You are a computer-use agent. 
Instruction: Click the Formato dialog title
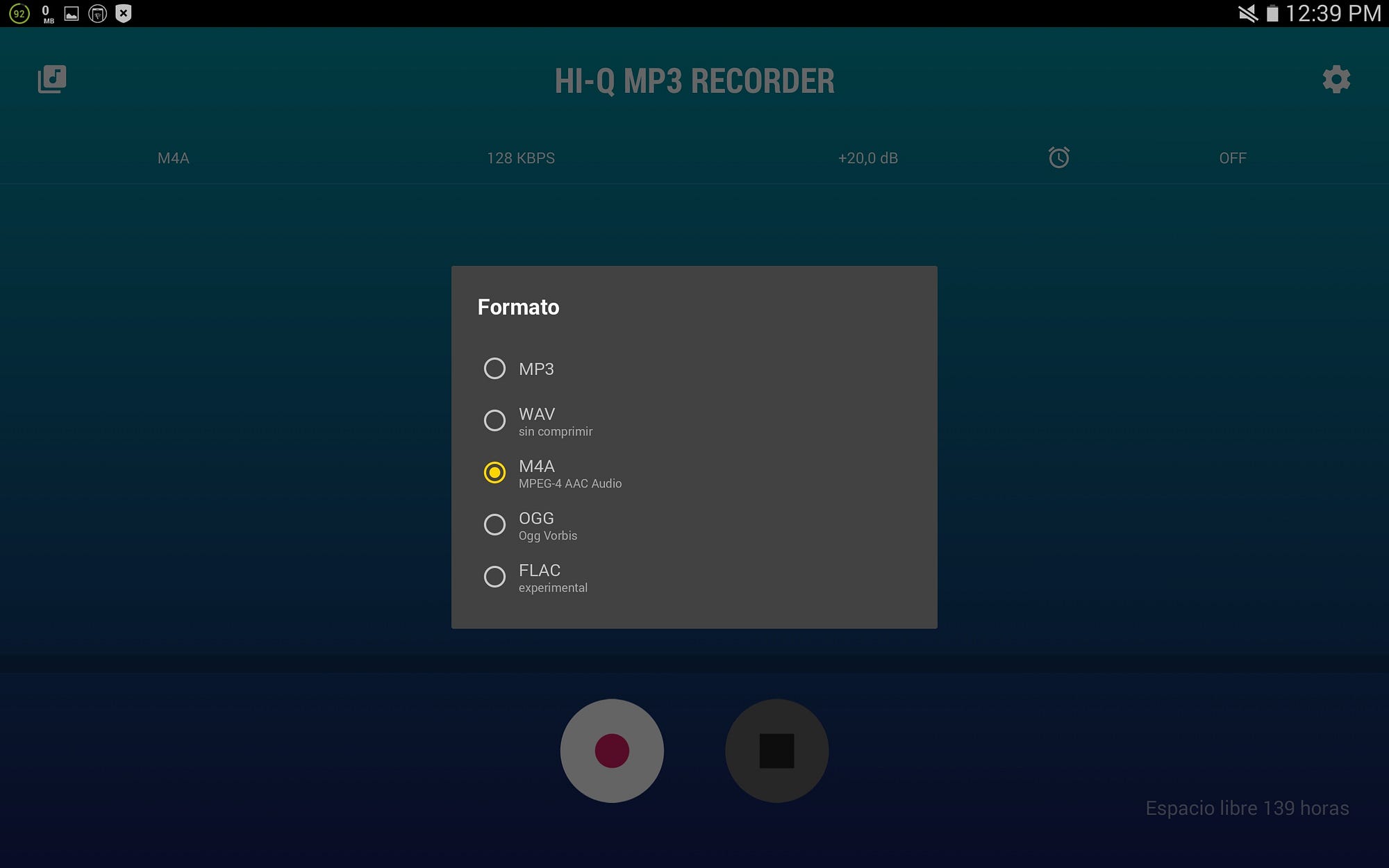pos(518,307)
